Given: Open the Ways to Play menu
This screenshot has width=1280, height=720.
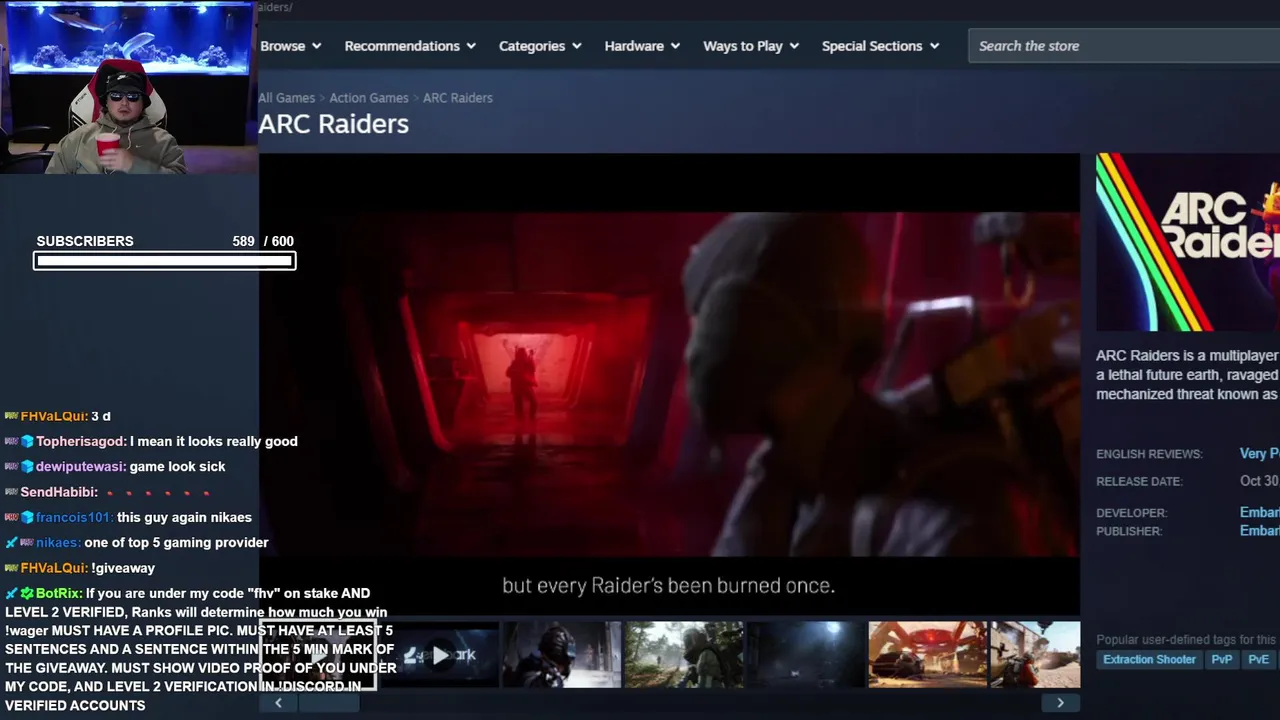Looking at the screenshot, I should pos(751,46).
